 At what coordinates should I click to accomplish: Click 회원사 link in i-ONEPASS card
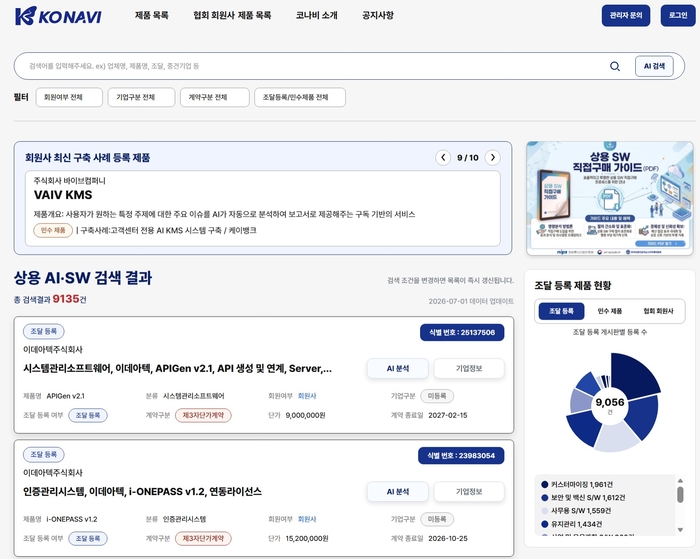307,519
